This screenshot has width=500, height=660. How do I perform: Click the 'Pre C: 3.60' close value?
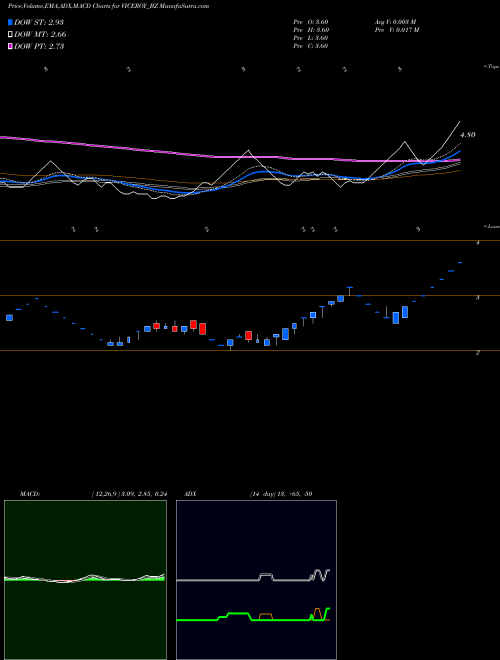point(311,46)
